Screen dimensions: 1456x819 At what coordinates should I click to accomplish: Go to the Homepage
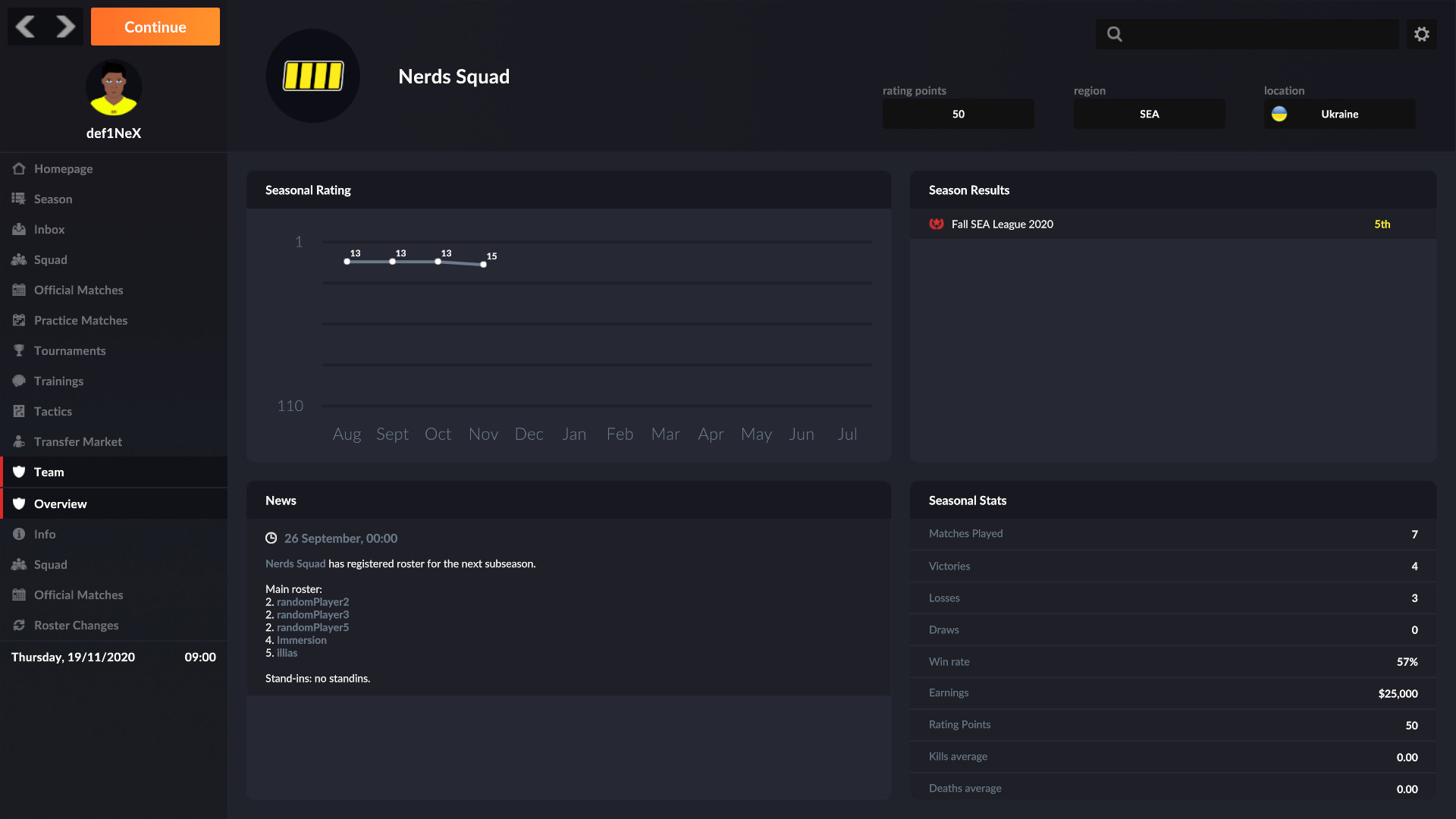coord(64,168)
